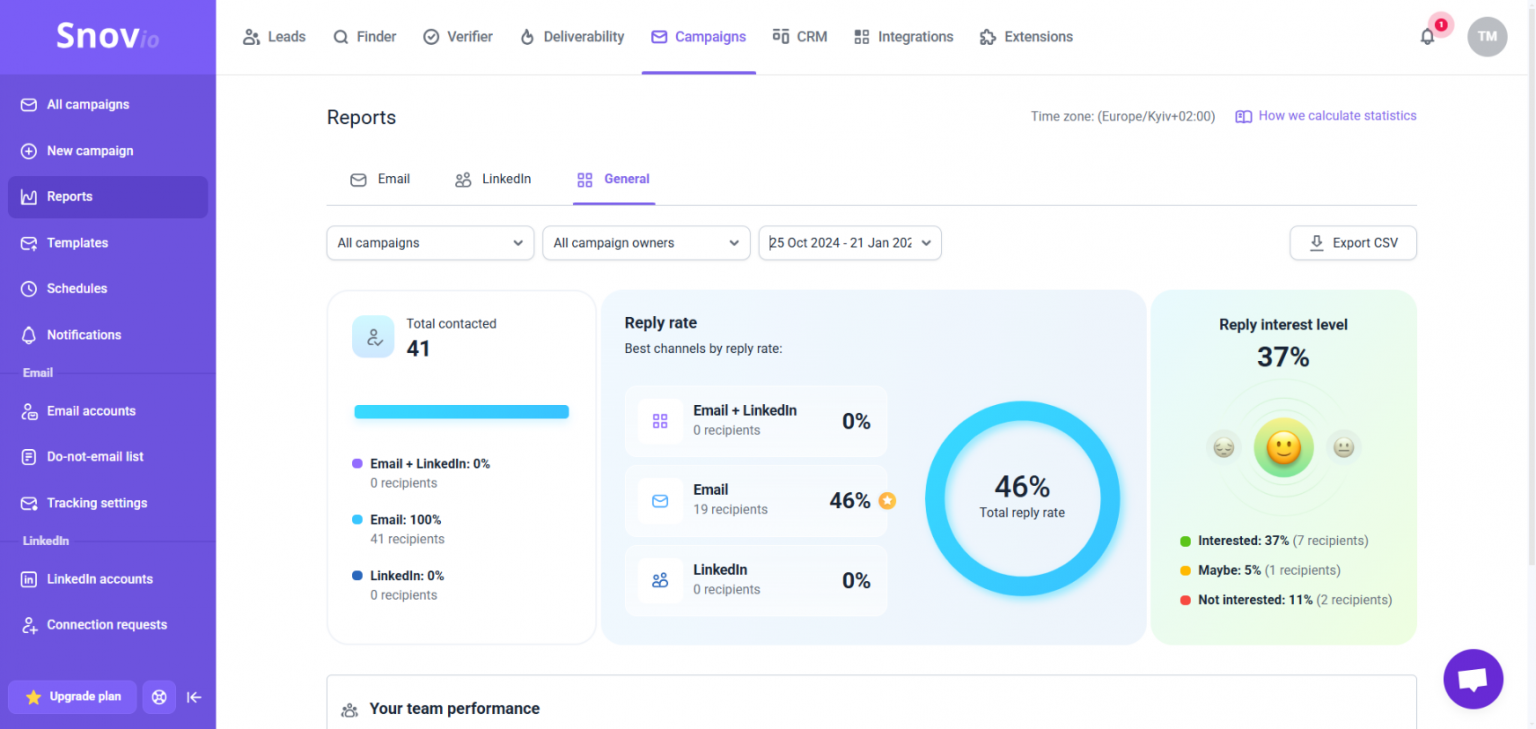Click the purple Email + LinkedIn legend dot
The height and width of the screenshot is (729, 1536).
pyautogui.click(x=357, y=464)
